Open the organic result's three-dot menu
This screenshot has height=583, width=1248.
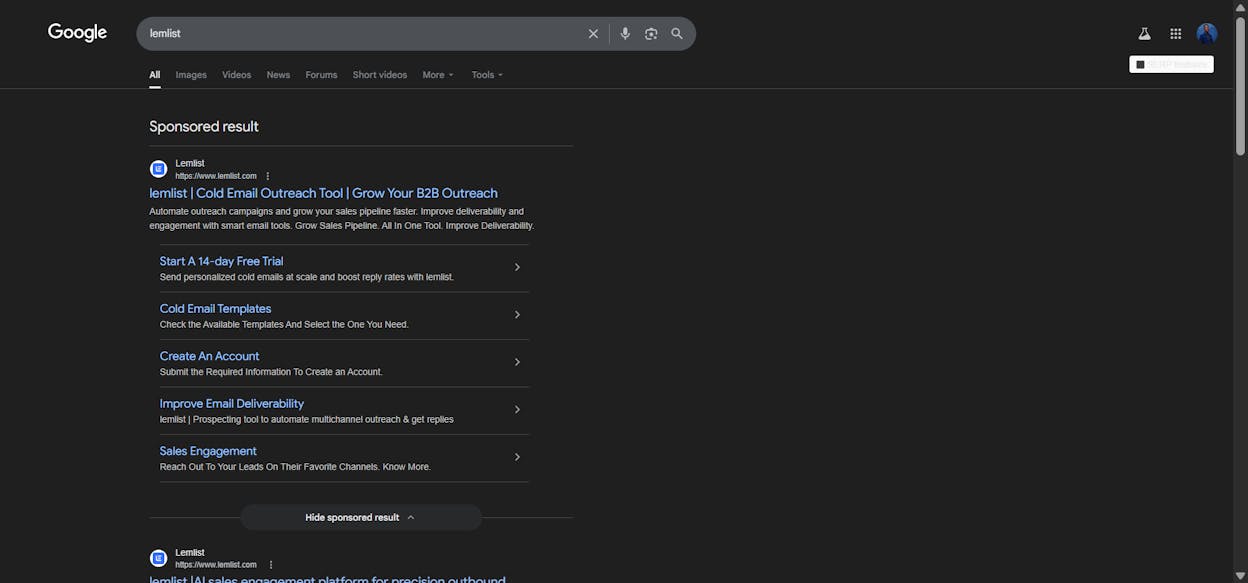pos(270,565)
